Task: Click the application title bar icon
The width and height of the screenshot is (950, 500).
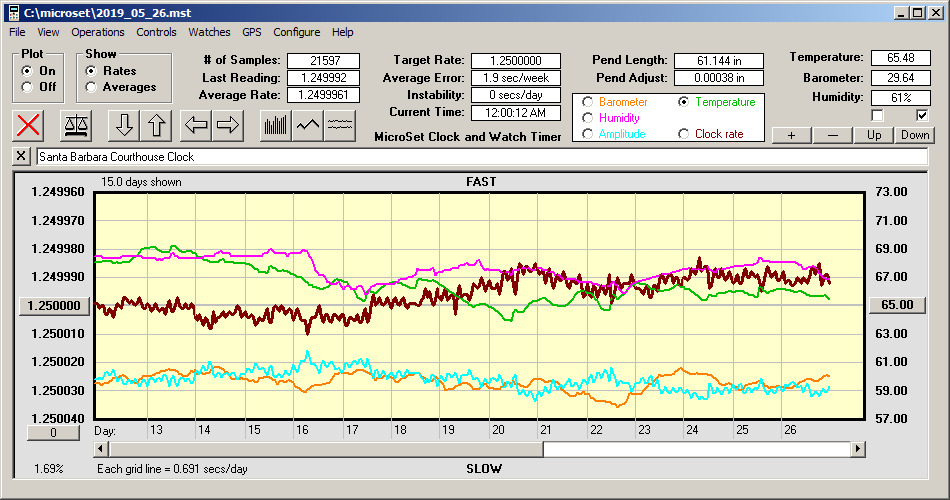Action: [14, 13]
